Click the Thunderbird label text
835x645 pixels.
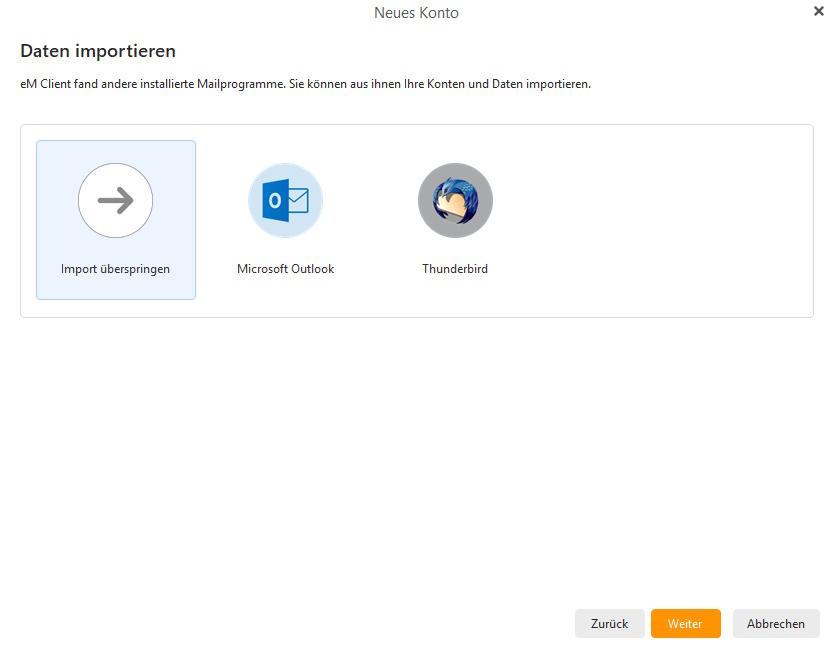(455, 268)
